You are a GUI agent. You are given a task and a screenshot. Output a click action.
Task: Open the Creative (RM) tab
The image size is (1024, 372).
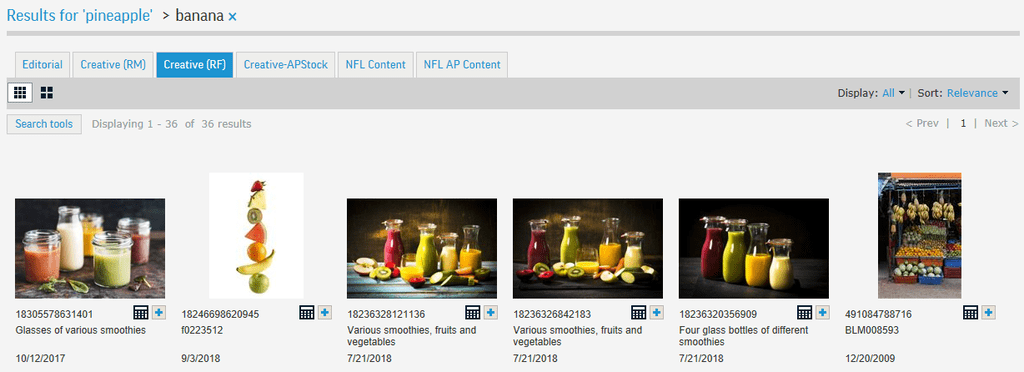click(113, 65)
